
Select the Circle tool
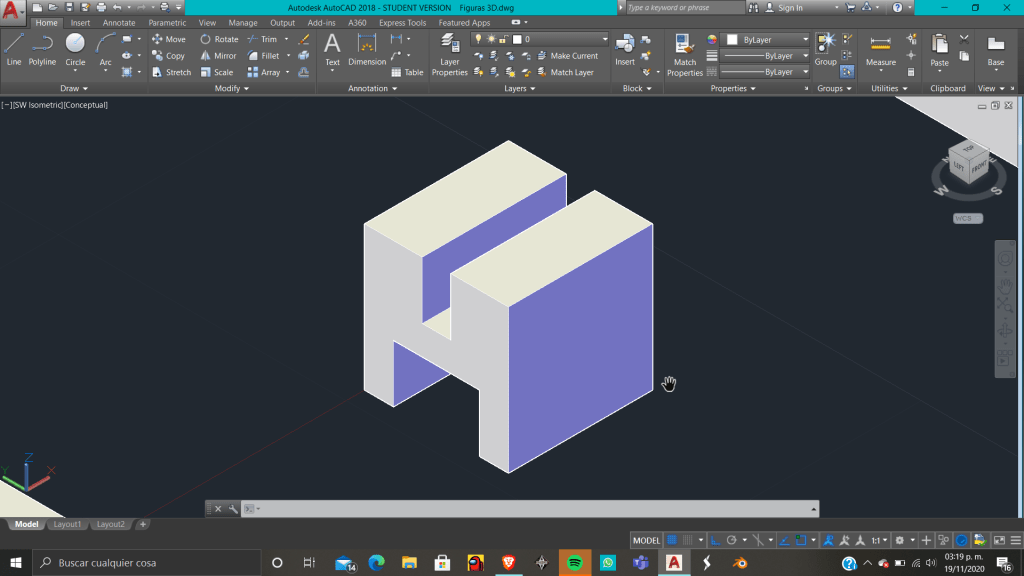click(75, 49)
